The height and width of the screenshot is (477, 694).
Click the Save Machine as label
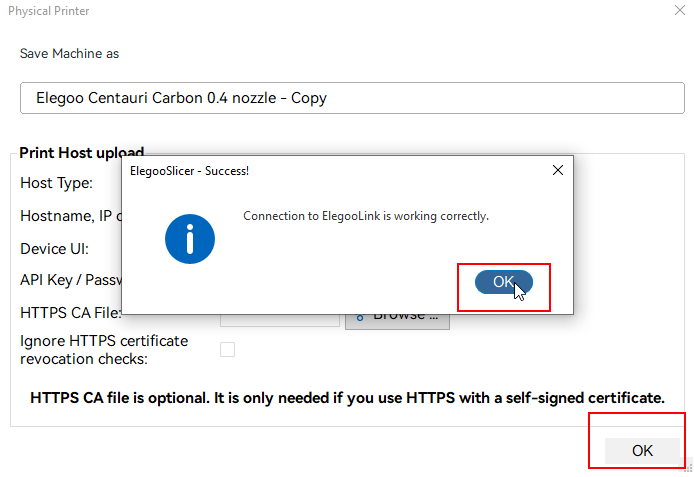69,53
